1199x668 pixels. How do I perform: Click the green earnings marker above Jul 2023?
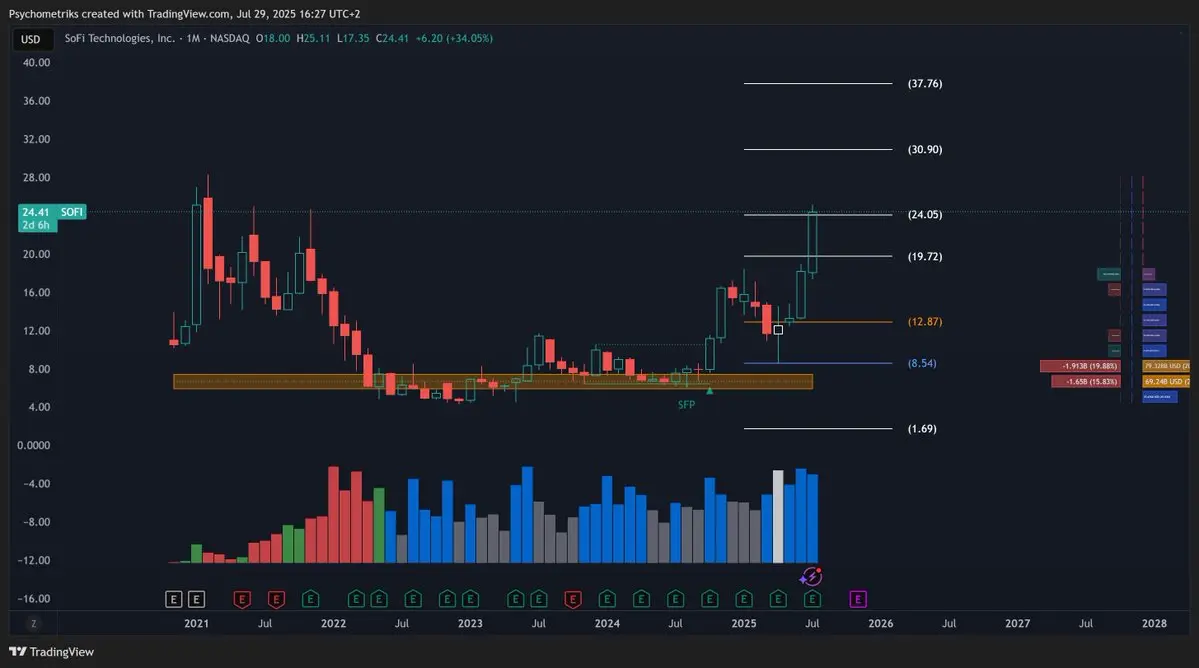tap(538, 599)
